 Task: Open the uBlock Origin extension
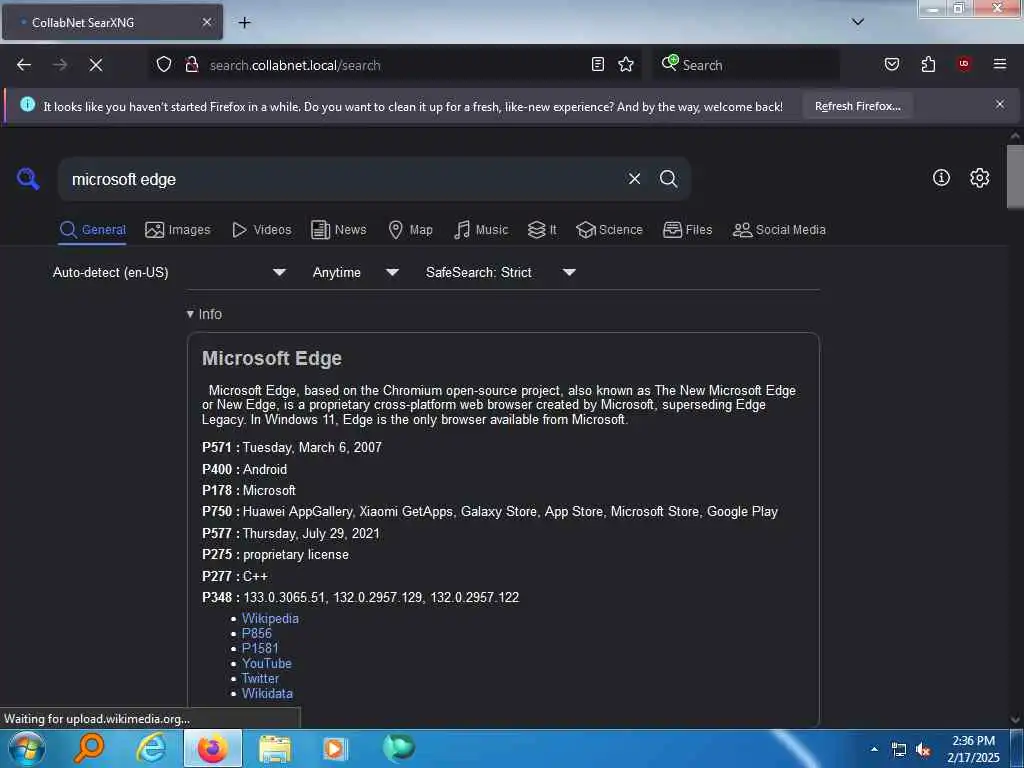964,64
